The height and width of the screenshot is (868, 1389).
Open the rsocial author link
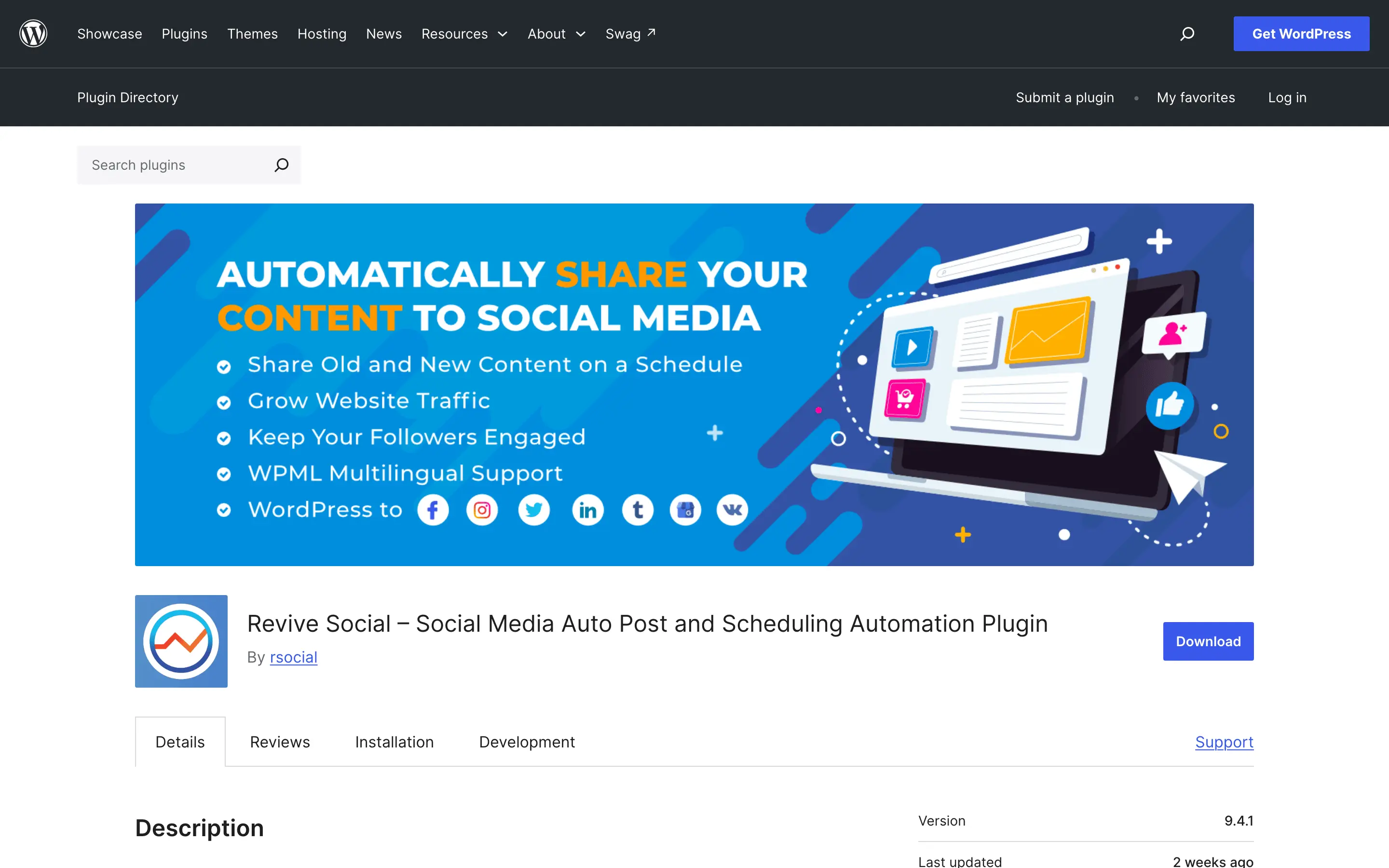(293, 657)
